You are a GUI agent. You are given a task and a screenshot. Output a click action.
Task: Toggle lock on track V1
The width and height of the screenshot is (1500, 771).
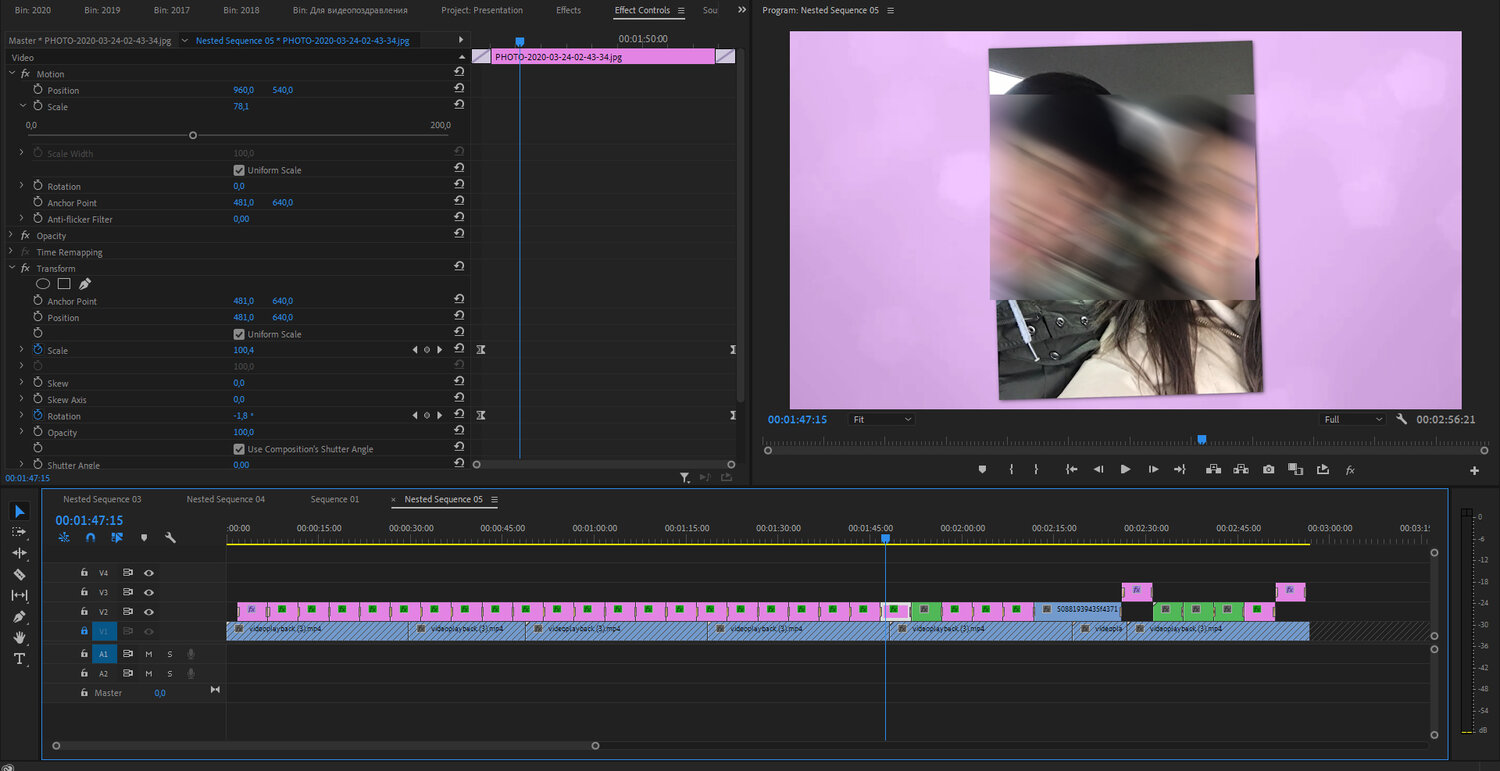click(x=84, y=631)
